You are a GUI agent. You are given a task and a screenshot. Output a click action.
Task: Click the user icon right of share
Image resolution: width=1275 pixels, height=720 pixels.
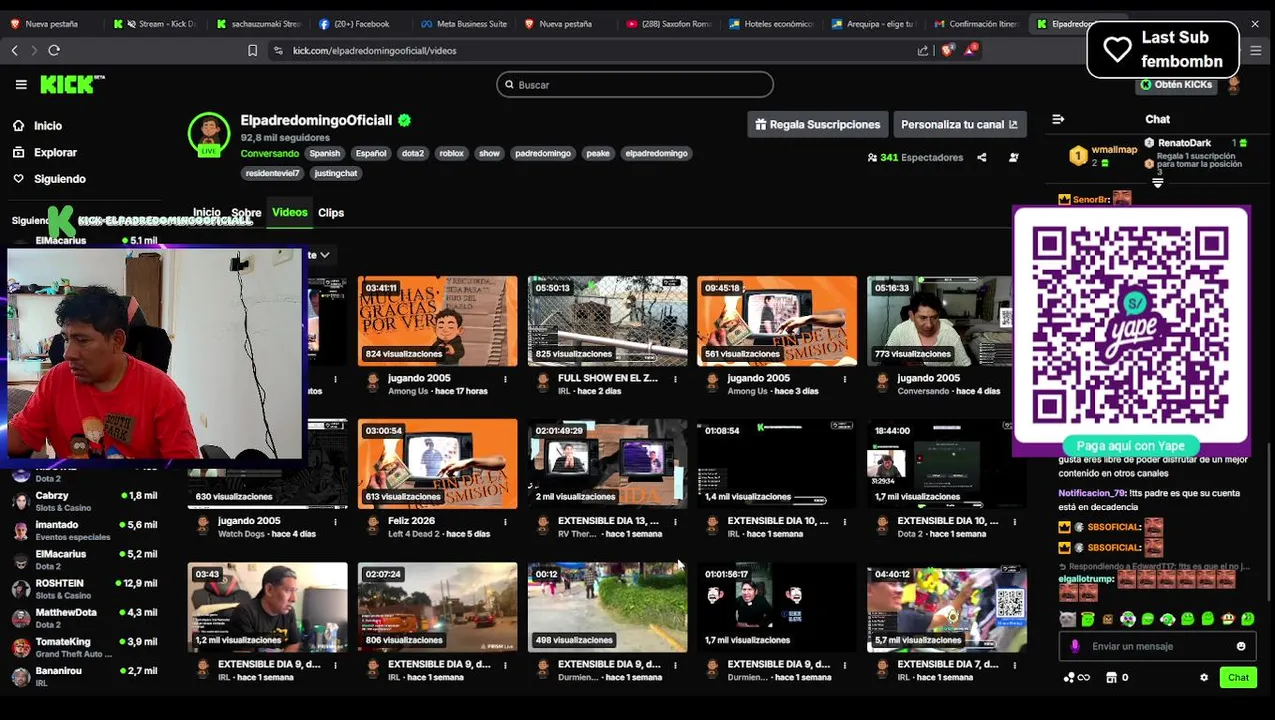click(x=1013, y=157)
